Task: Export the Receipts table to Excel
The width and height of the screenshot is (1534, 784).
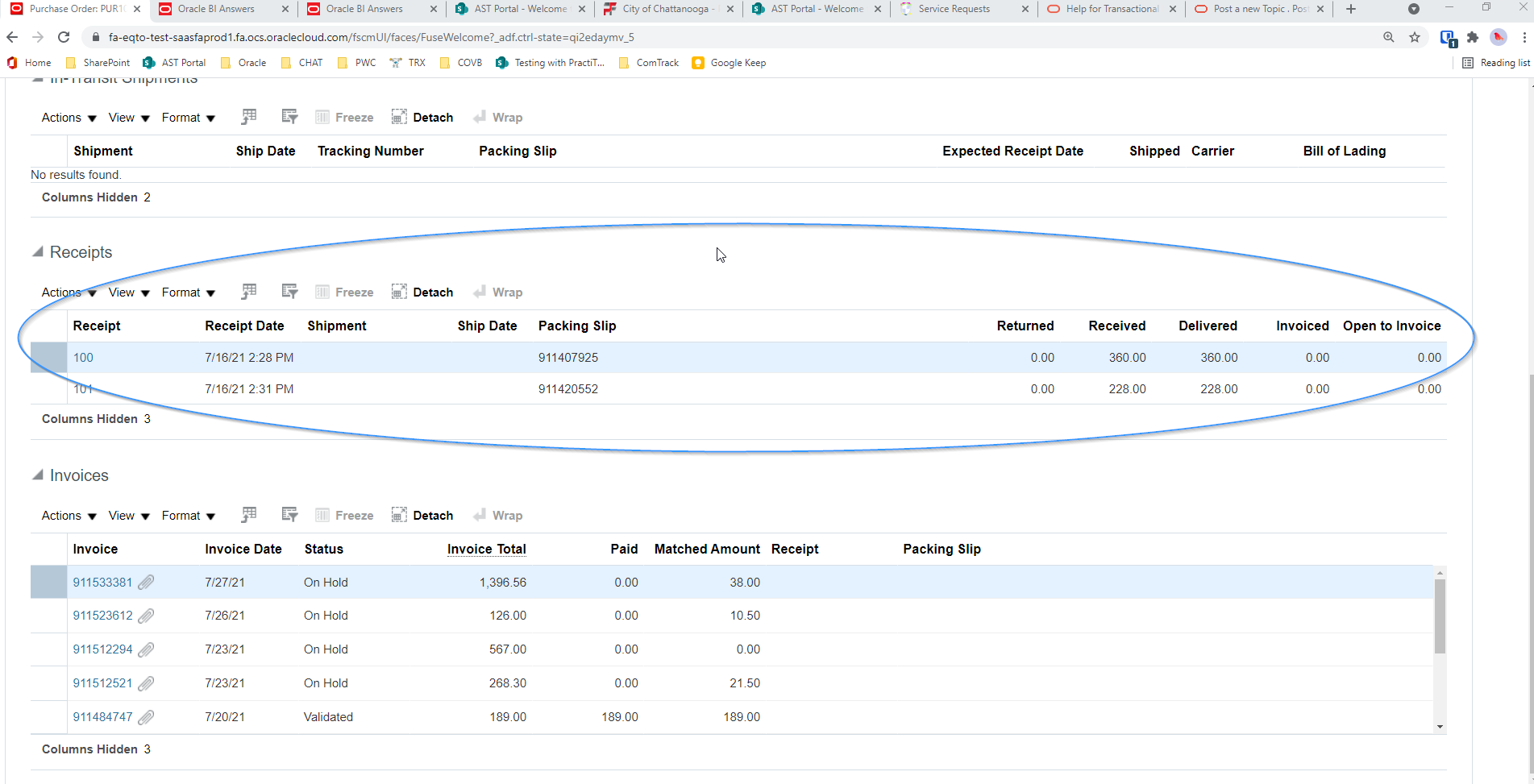Action: [x=248, y=291]
